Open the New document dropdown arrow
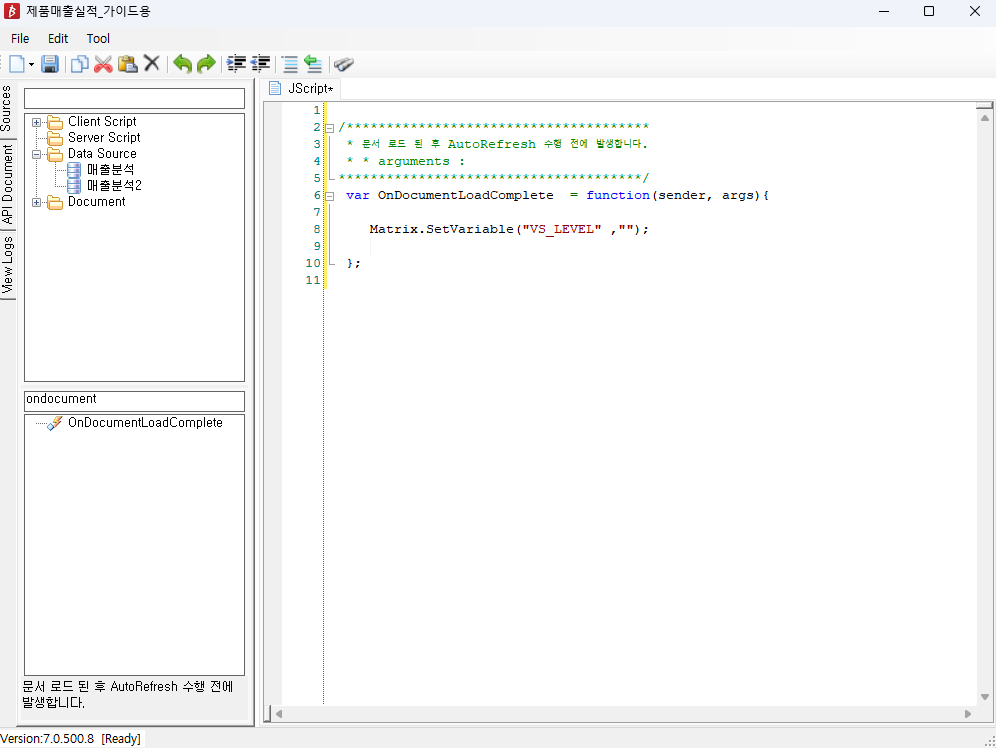Image resolution: width=996 pixels, height=748 pixels. click(x=31, y=65)
